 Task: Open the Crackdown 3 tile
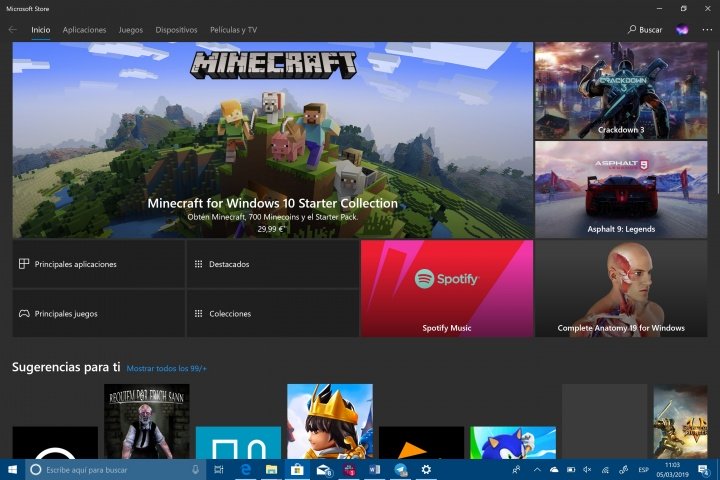[x=621, y=91]
